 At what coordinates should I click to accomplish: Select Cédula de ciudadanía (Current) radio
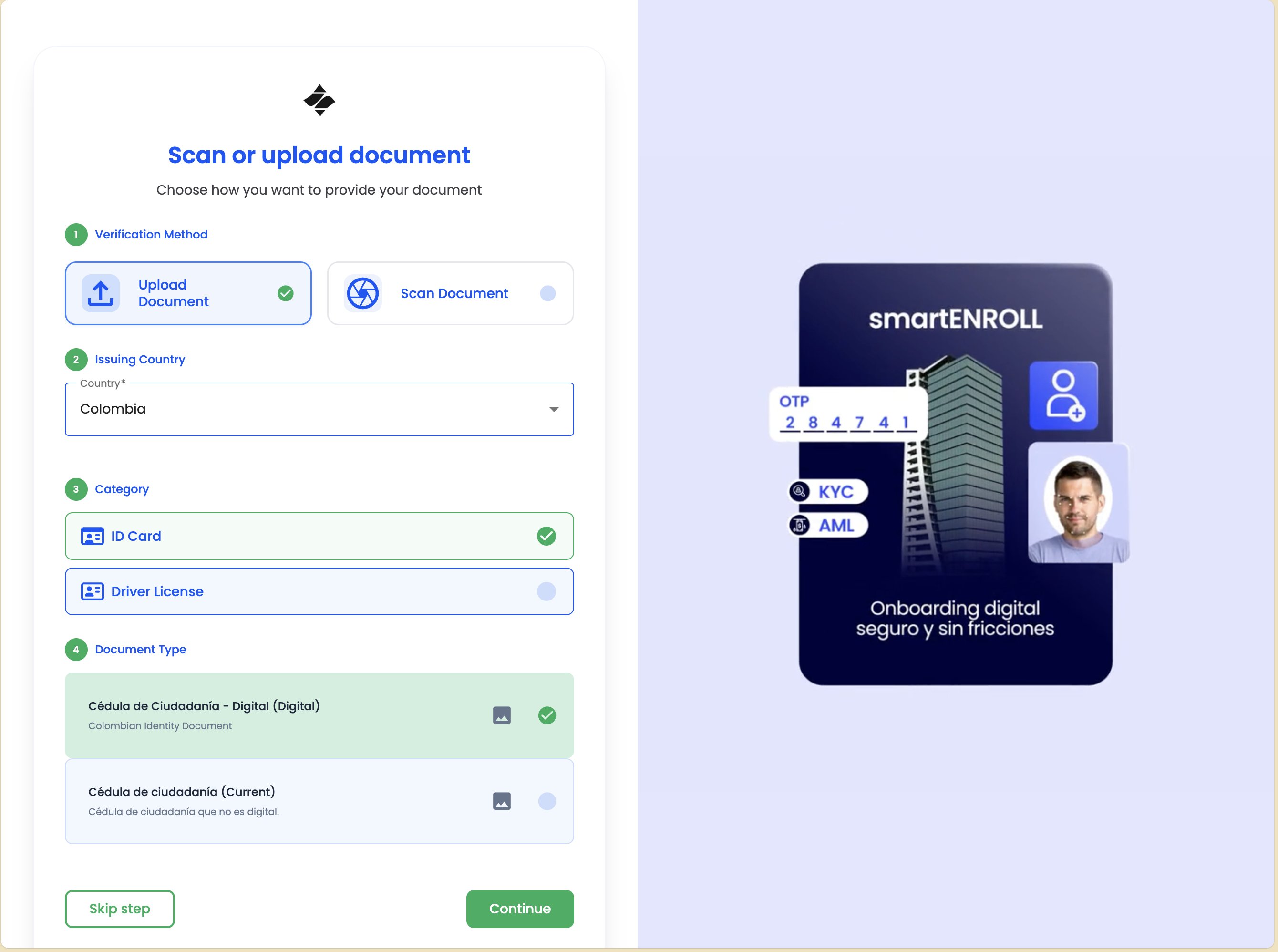546,801
